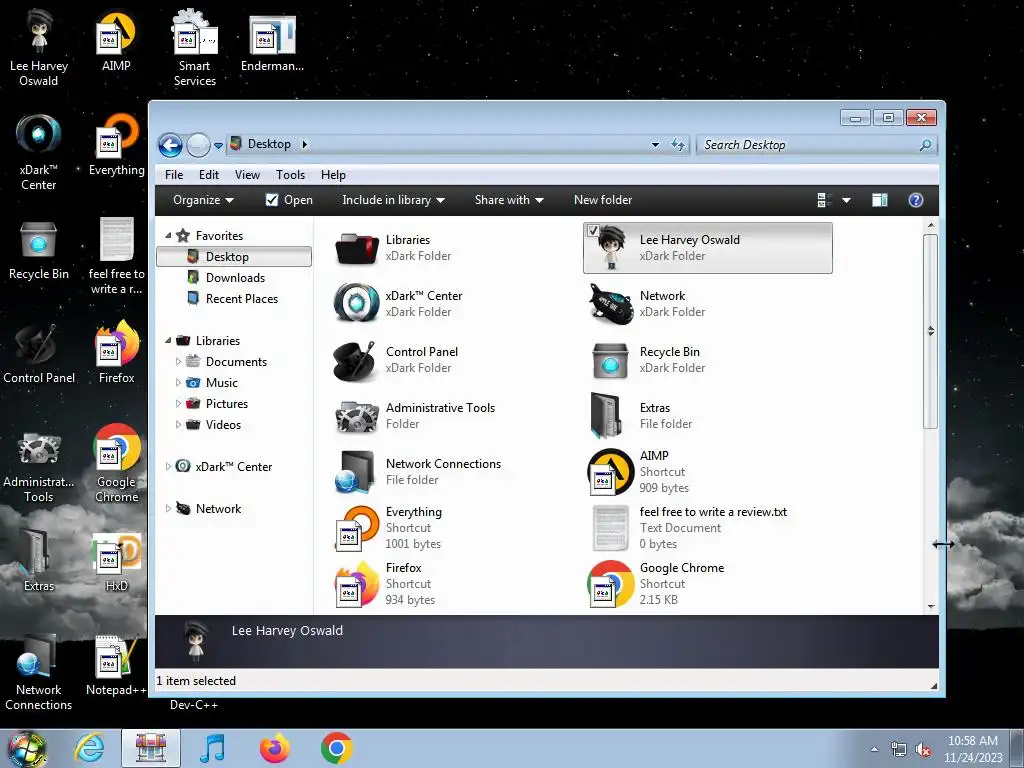Open the File menu
The height and width of the screenshot is (768, 1024).
click(x=174, y=174)
